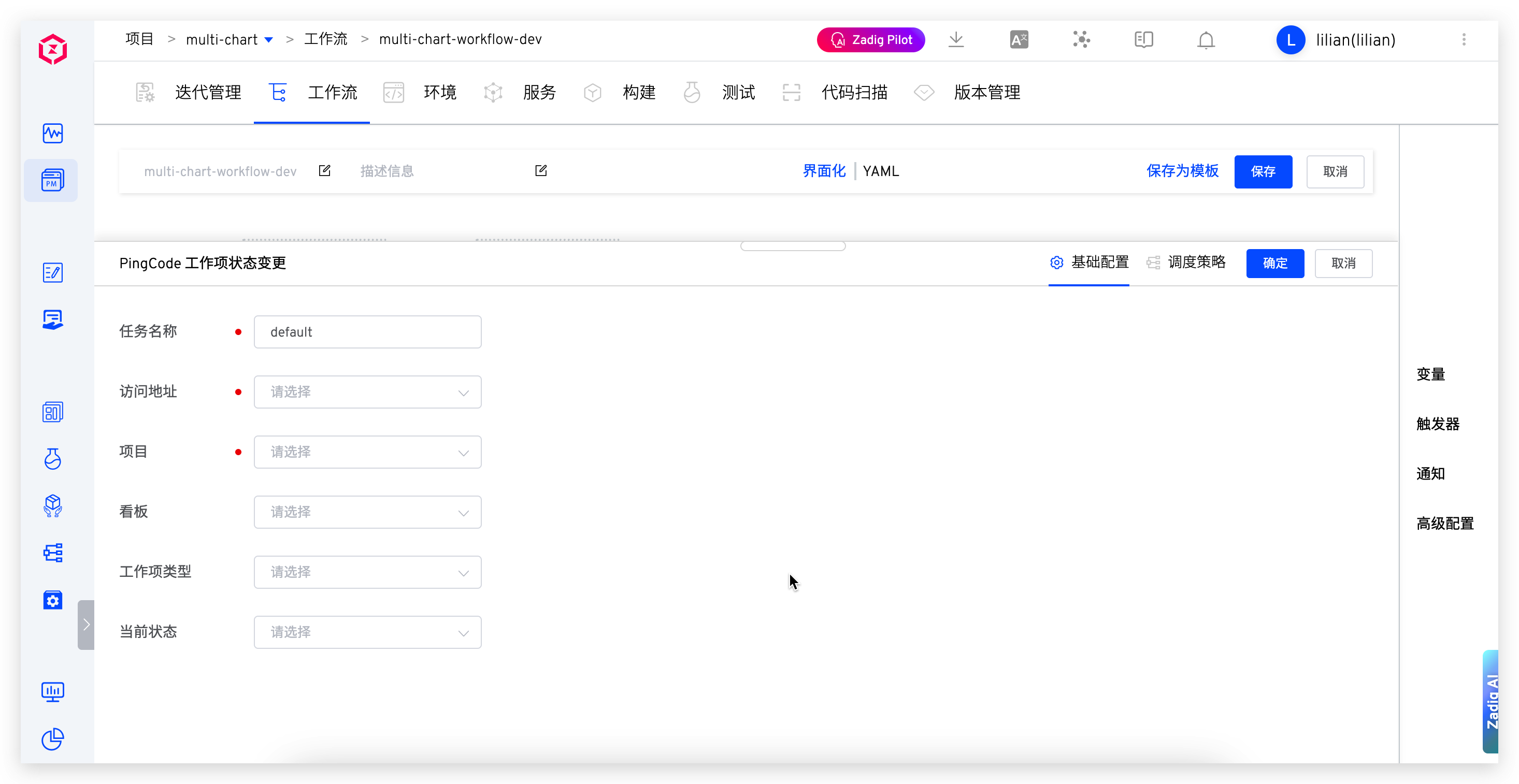The height and width of the screenshot is (784, 1519).
Task: Switch to the 测试 tab
Action: click(x=738, y=93)
